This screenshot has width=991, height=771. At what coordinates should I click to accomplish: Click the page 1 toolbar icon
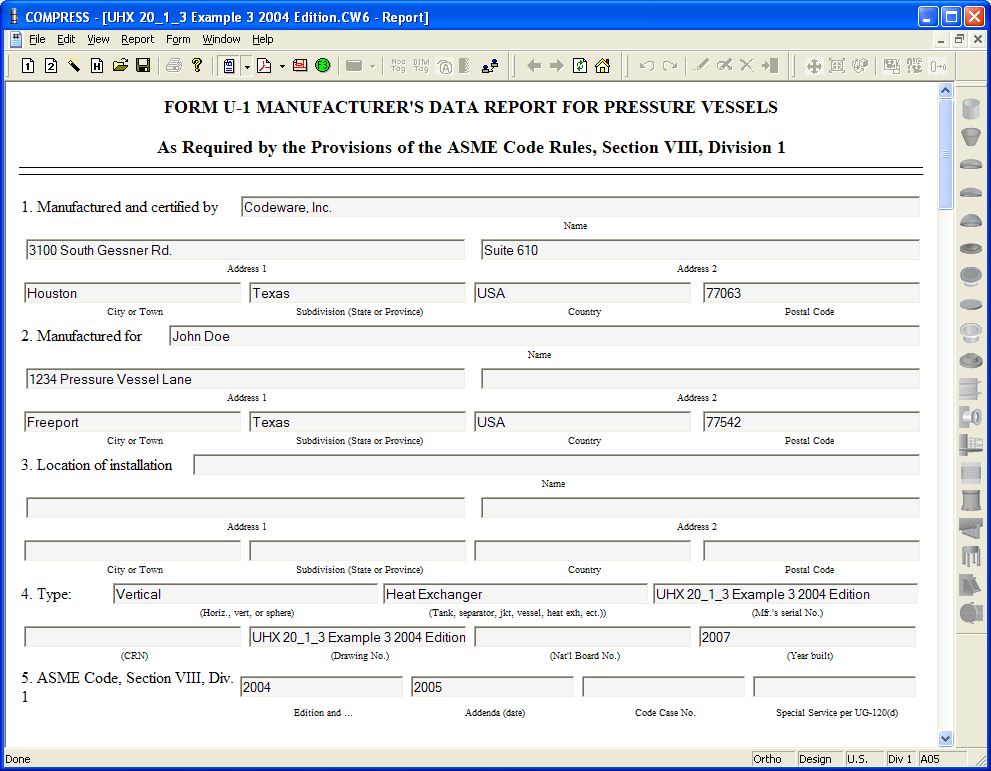[28, 65]
